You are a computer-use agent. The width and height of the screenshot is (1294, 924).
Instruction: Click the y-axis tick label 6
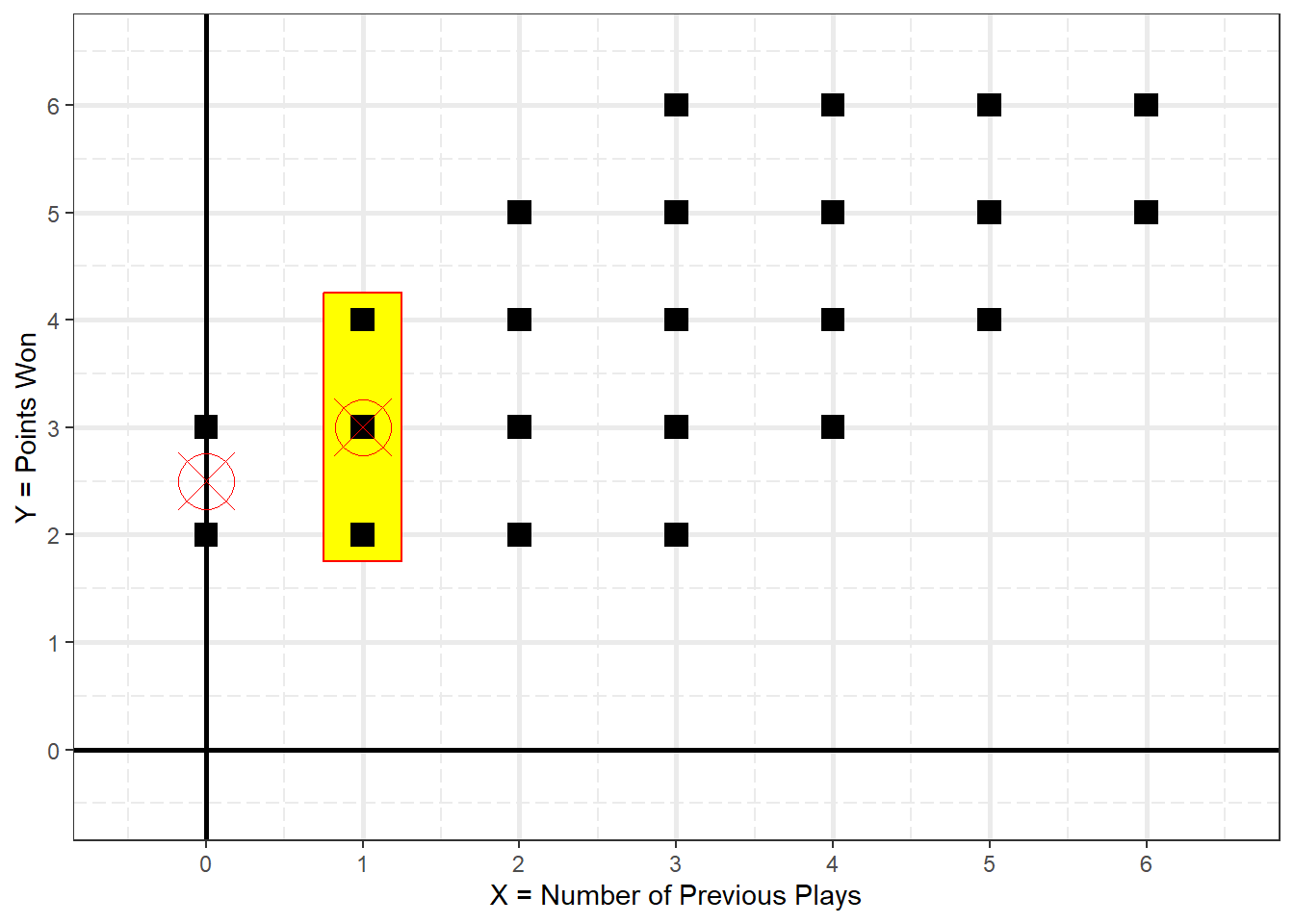[x=54, y=106]
